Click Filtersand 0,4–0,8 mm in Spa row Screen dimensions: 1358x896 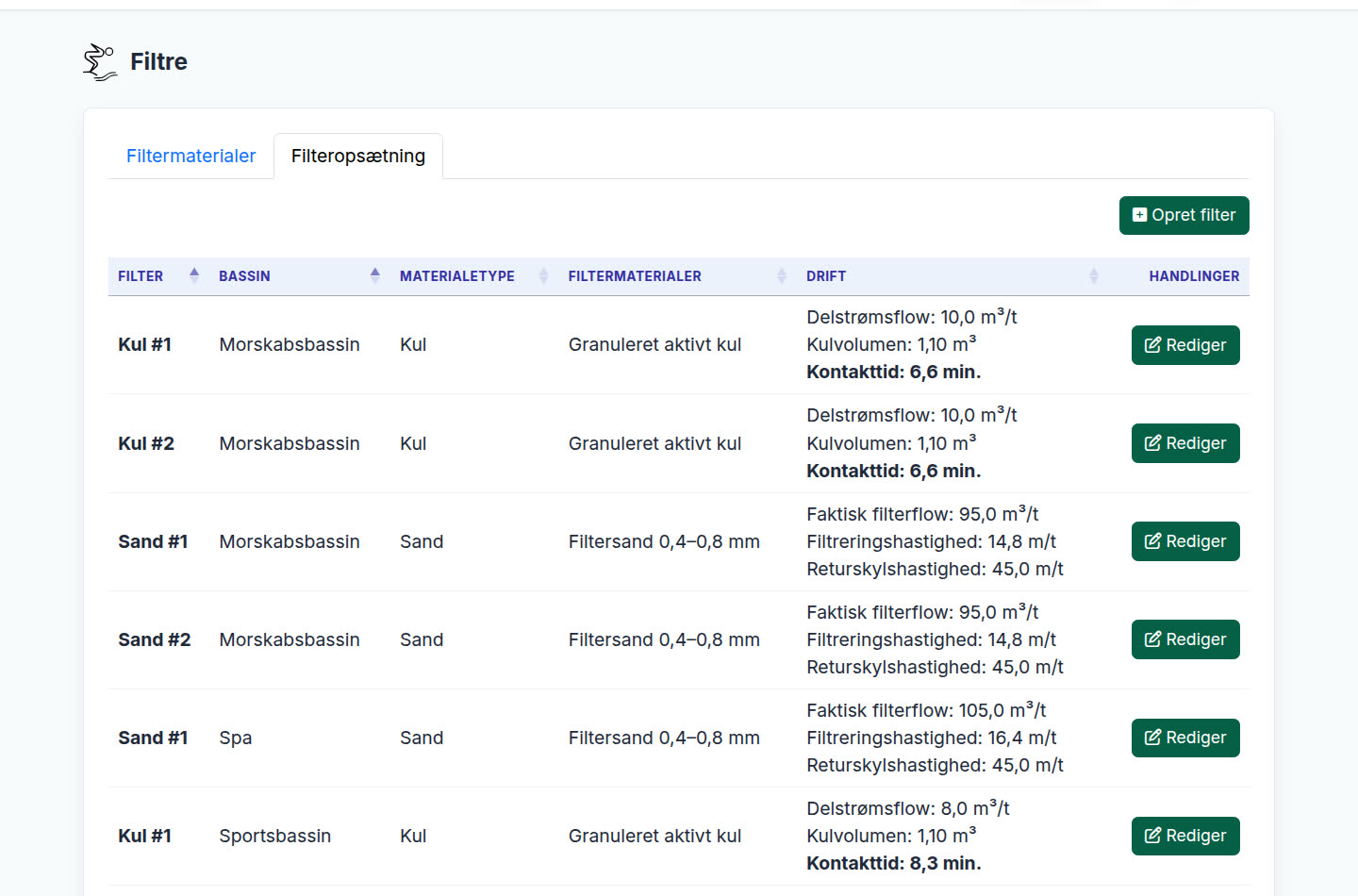click(664, 738)
